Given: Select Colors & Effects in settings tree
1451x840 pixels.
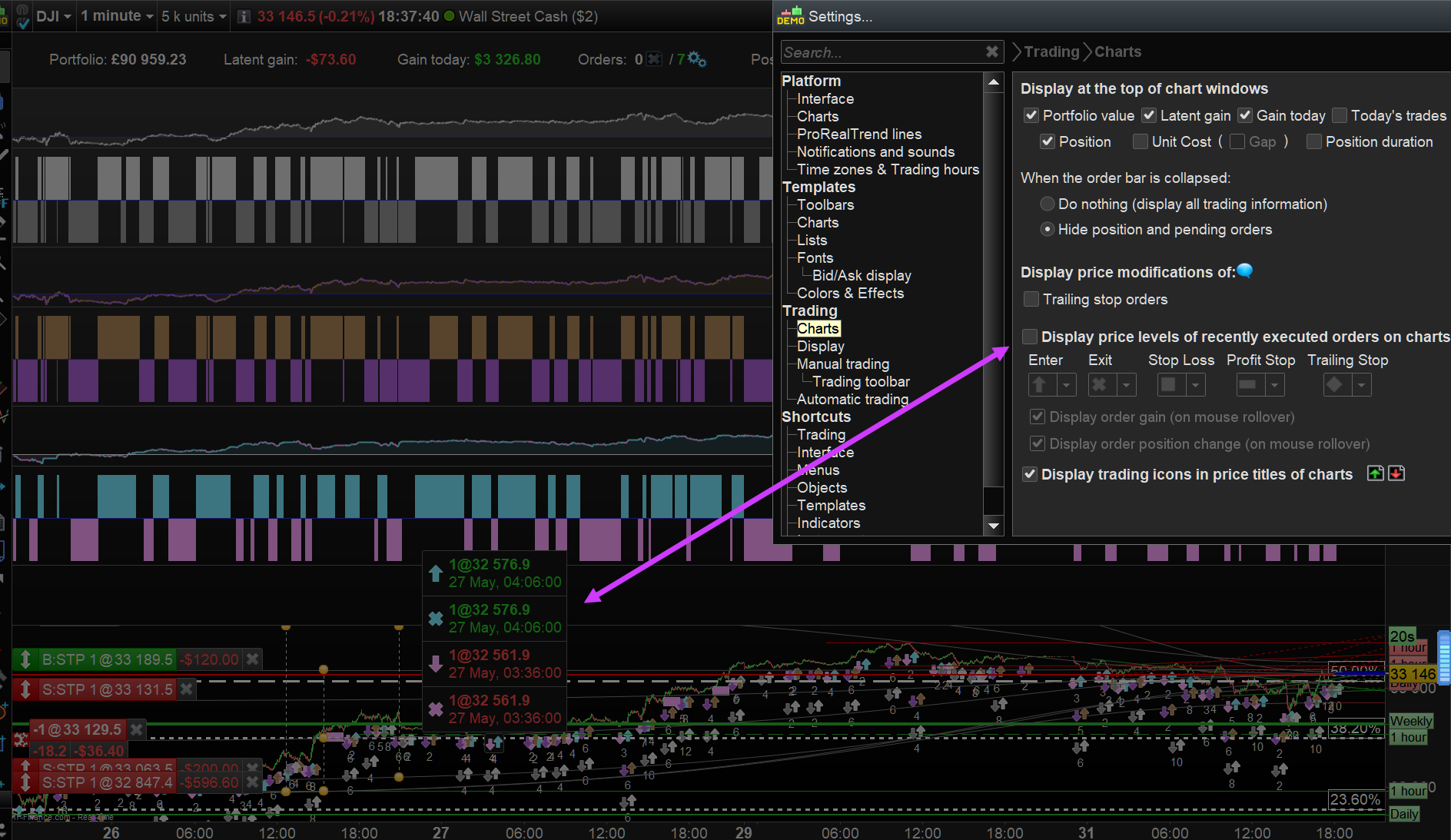Looking at the screenshot, I should click(850, 293).
